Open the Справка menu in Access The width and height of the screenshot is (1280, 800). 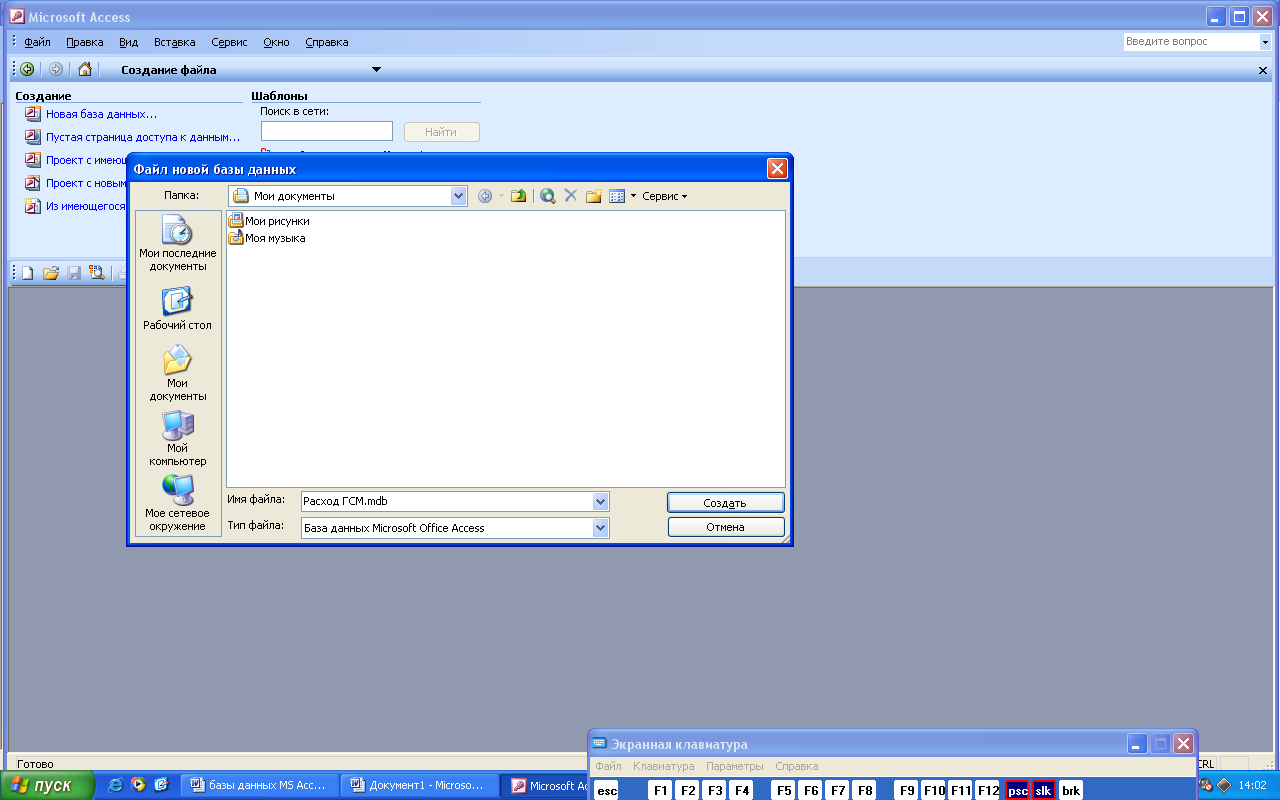(327, 42)
